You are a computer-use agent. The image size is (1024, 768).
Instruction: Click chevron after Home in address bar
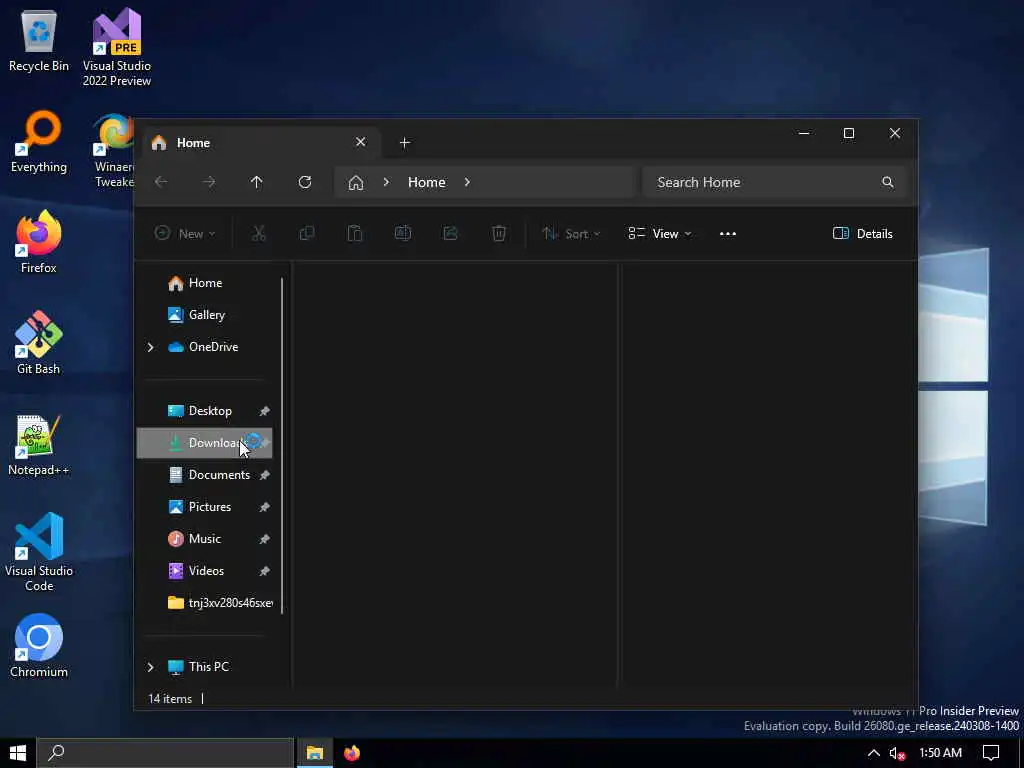(467, 182)
